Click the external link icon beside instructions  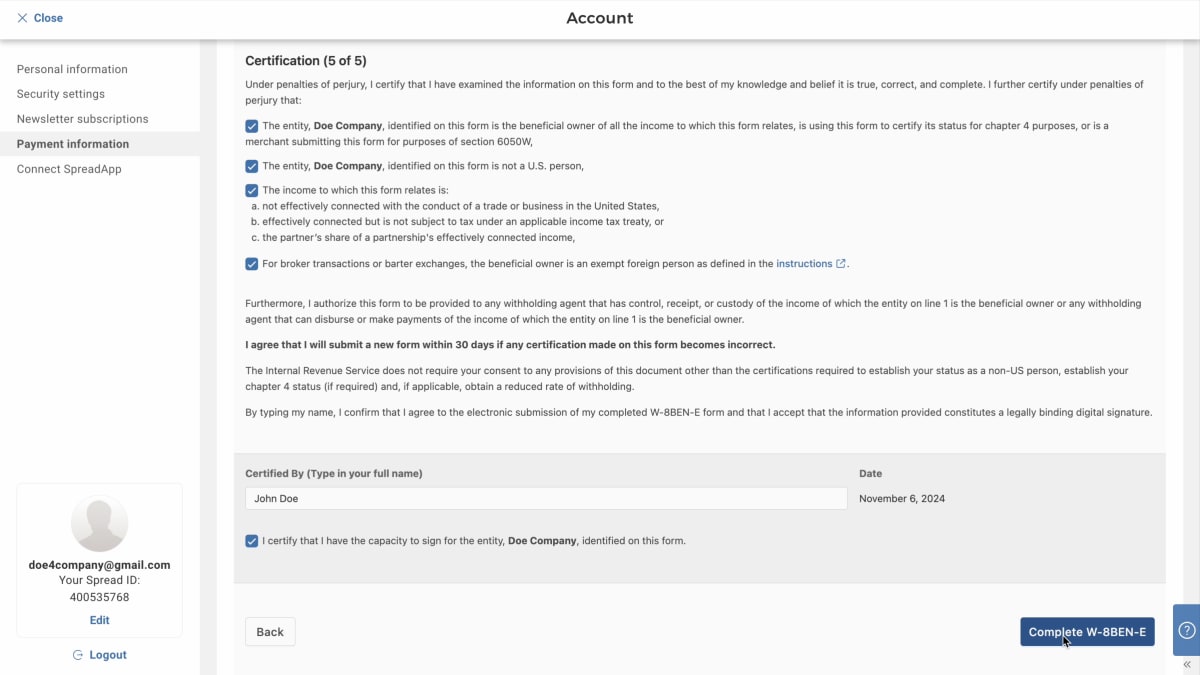tap(841, 264)
